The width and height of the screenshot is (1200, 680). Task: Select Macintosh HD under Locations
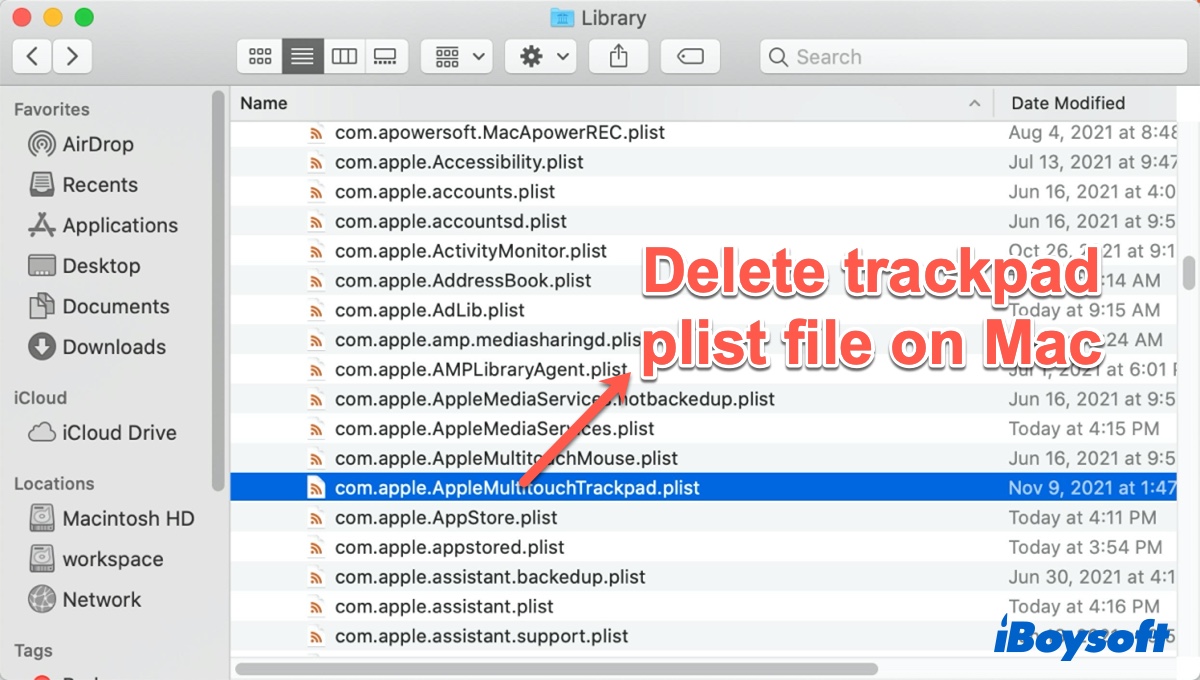[x=127, y=519]
